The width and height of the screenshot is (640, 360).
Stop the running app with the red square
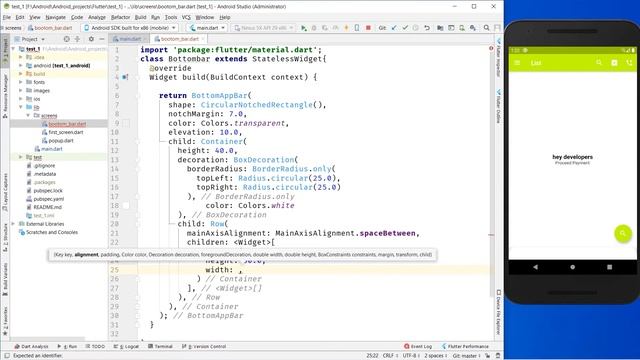368,28
